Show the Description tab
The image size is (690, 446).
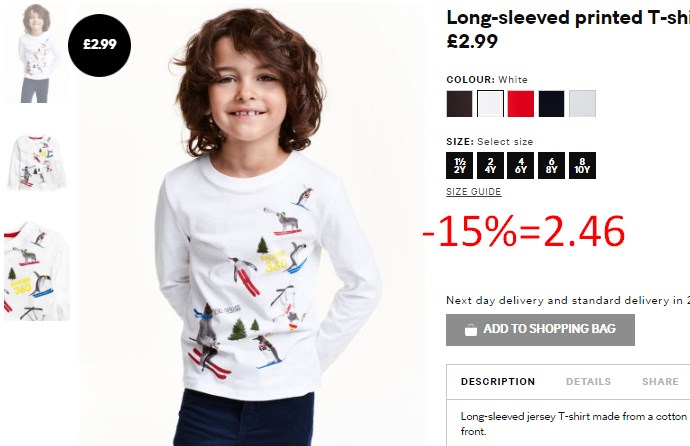point(498,381)
